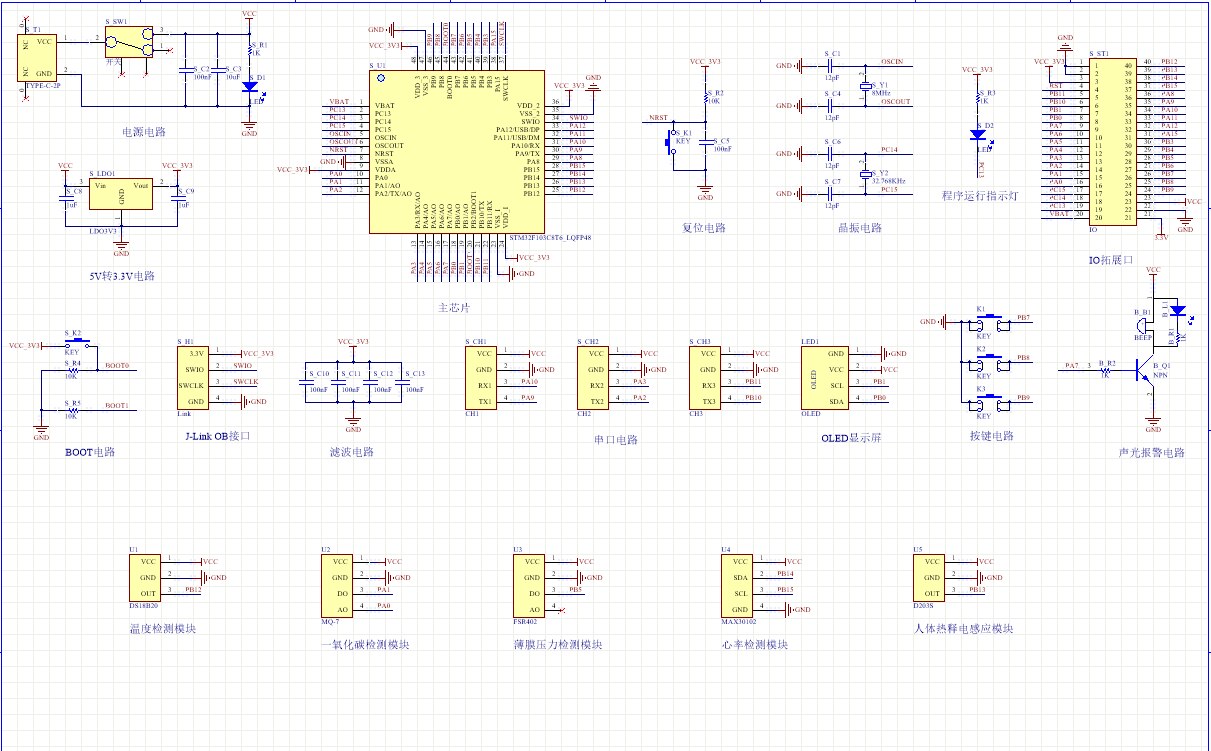The image size is (1211, 751).
Task: Click the NRST net label at the reset key
Action: pyautogui.click(x=659, y=118)
